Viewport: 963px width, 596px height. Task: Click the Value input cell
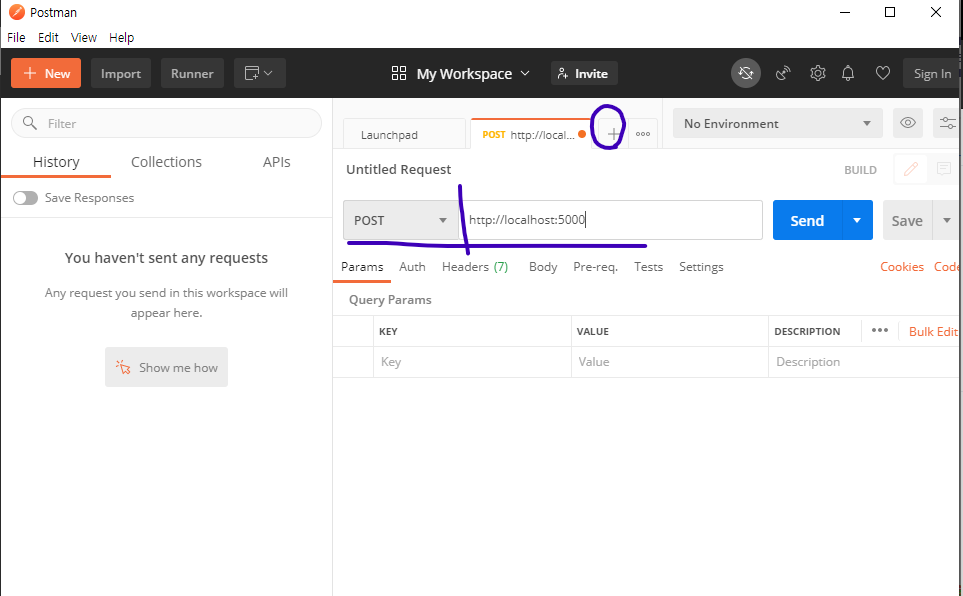click(x=669, y=362)
